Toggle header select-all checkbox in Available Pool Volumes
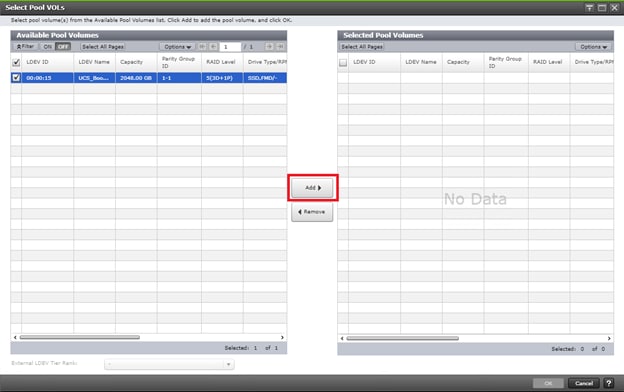Screen dimensions: 624x392 [16, 62]
